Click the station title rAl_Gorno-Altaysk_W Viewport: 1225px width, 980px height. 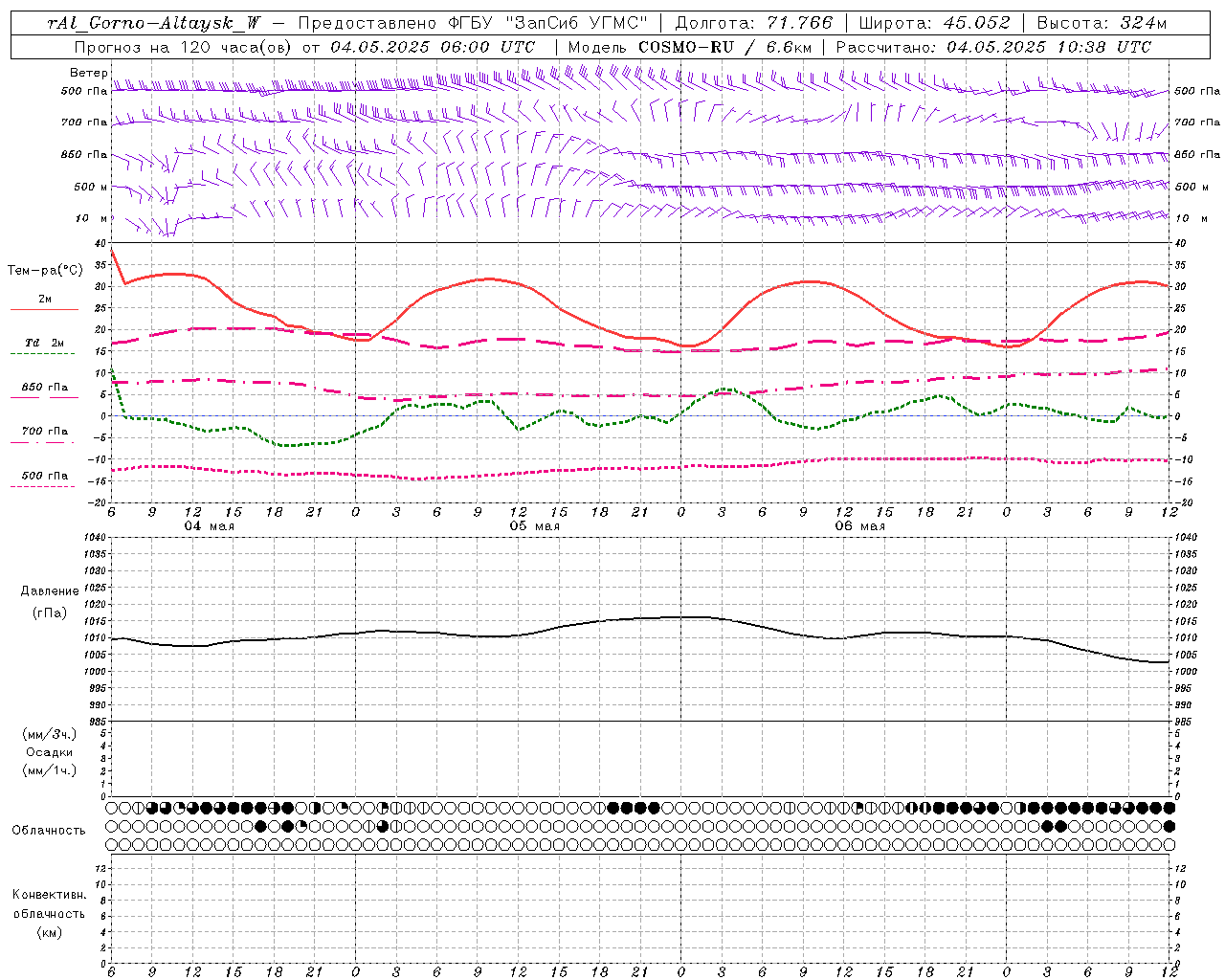[x=155, y=23]
